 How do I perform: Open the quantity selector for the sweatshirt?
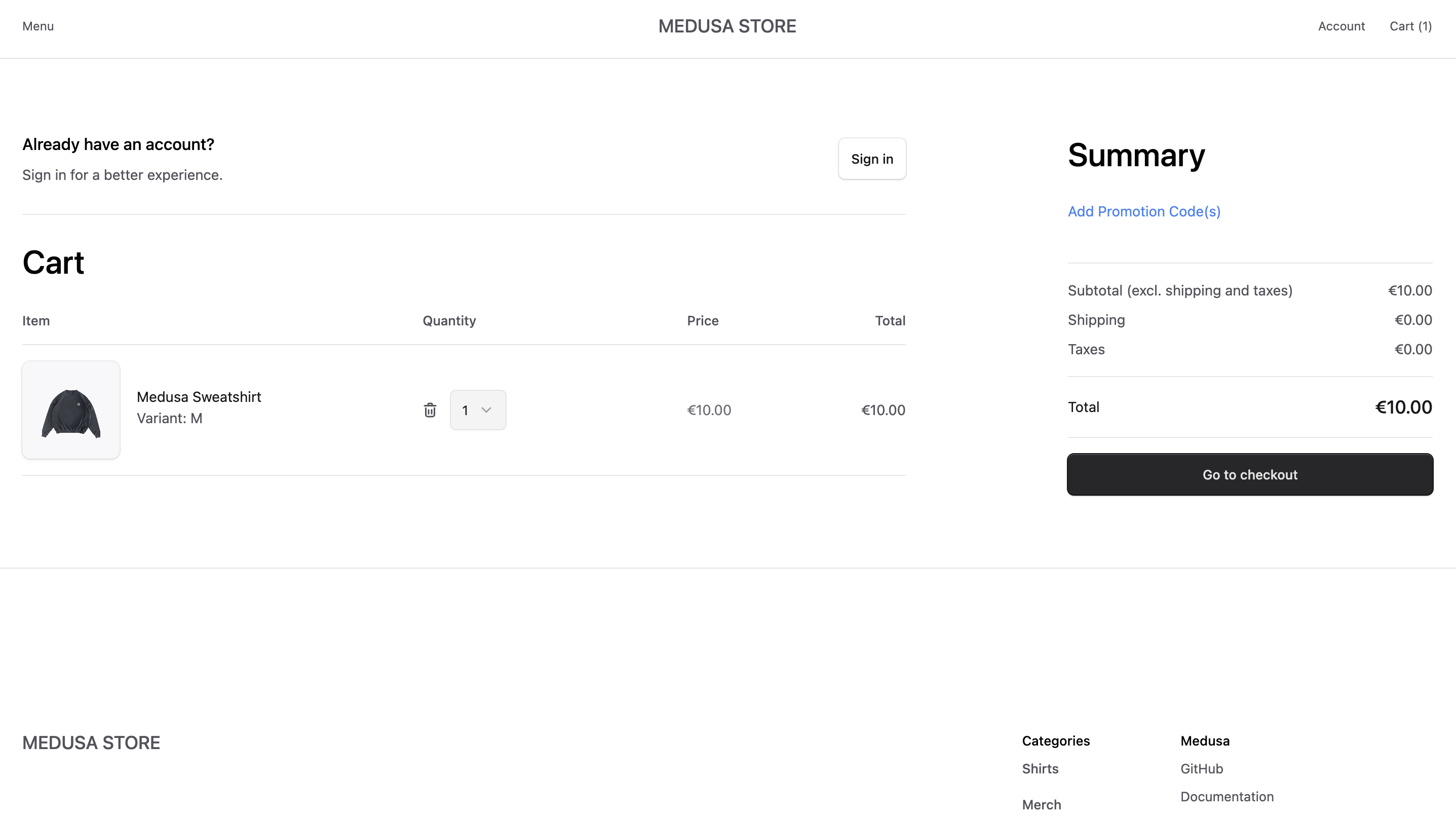[x=478, y=410]
